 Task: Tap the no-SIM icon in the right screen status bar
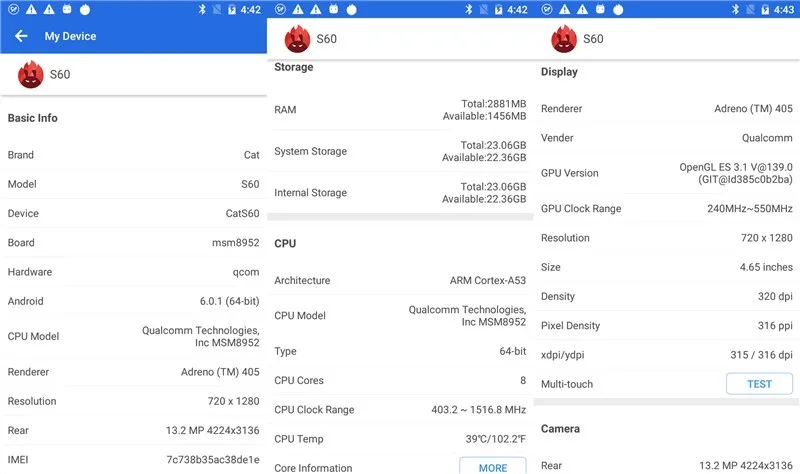(750, 9)
